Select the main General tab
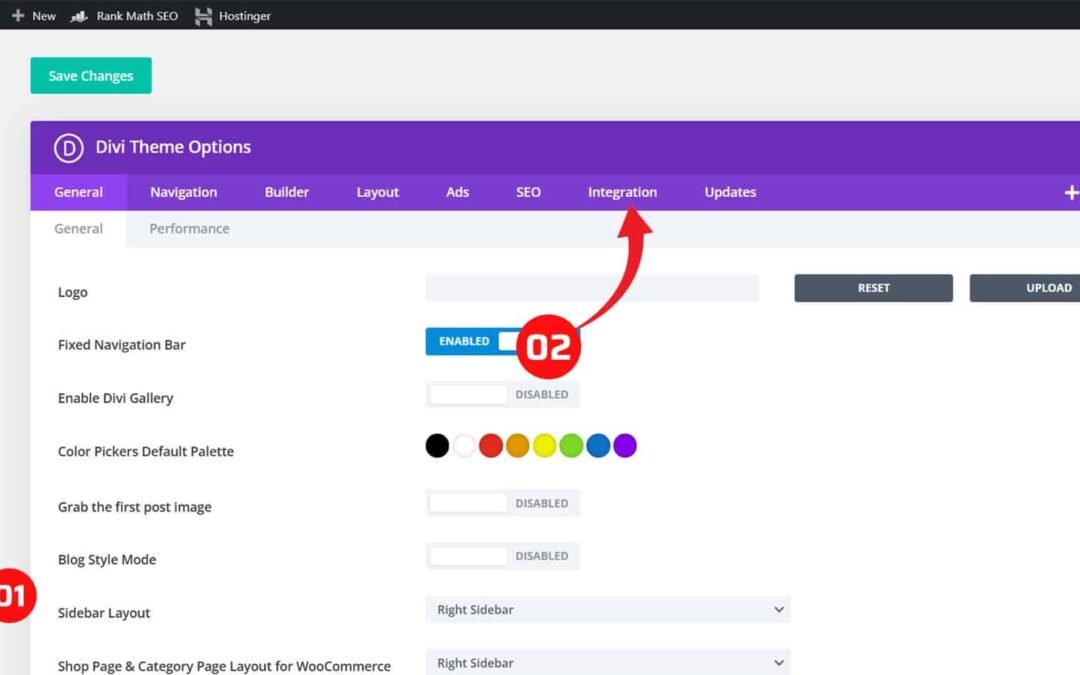Image resolution: width=1080 pixels, height=675 pixels. 79,192
